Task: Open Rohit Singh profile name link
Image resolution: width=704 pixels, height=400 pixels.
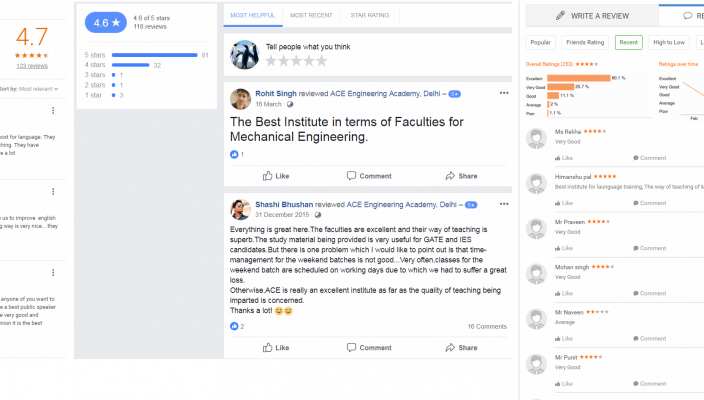Action: point(276,93)
